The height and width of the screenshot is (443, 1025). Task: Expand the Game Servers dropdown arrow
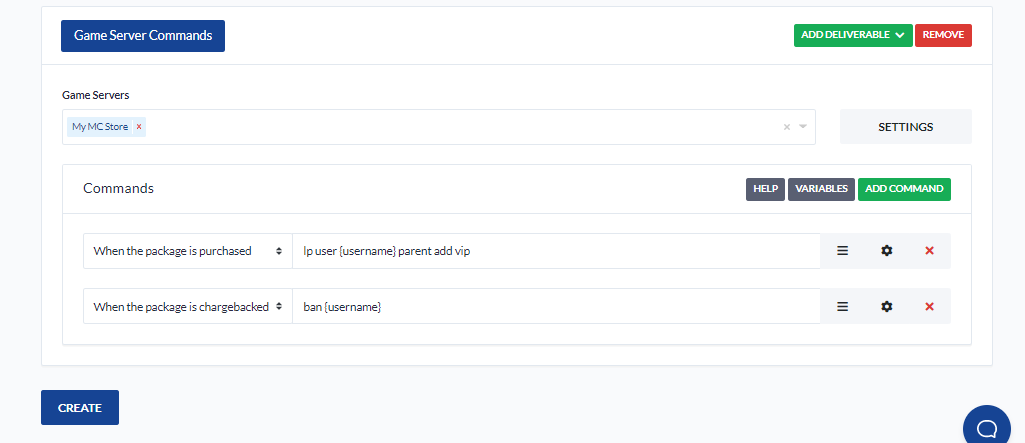tap(803, 127)
